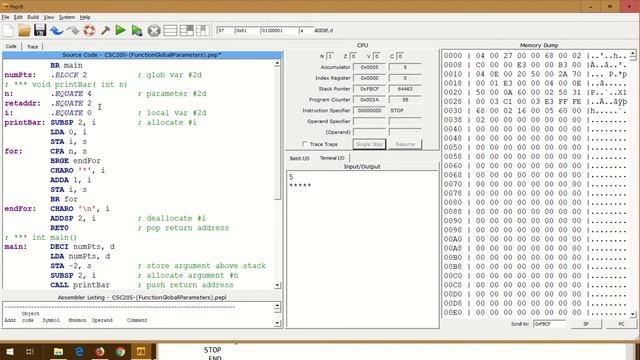This screenshot has width=640, height=360.
Task: Click Memory Dump scrollbar down arrow
Action: tap(633, 314)
